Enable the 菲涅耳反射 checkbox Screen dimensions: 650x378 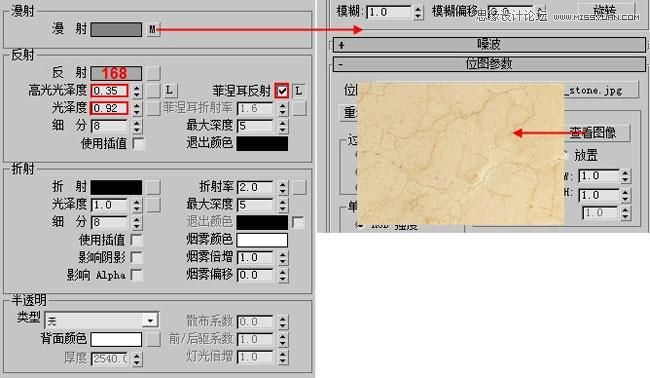point(282,91)
